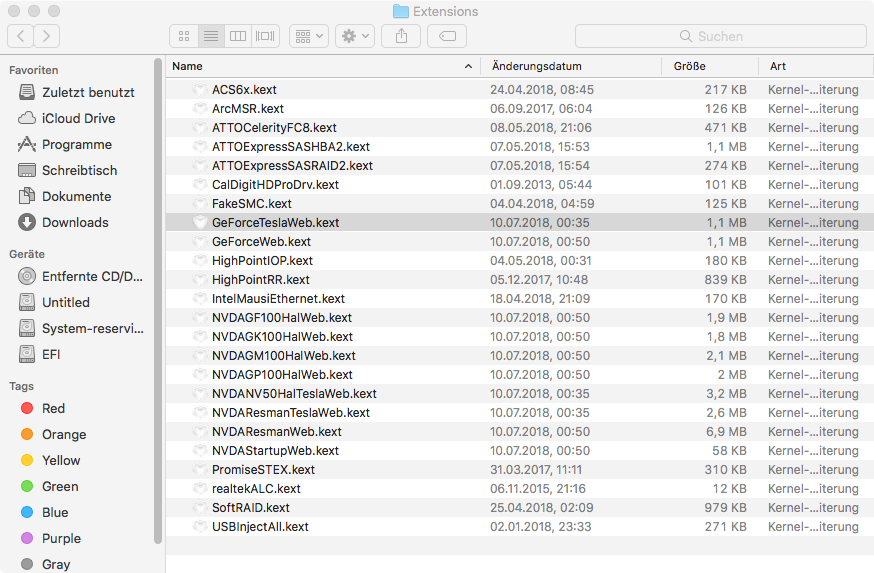
Task: Select realtekALC.kext file name
Action: pos(256,488)
